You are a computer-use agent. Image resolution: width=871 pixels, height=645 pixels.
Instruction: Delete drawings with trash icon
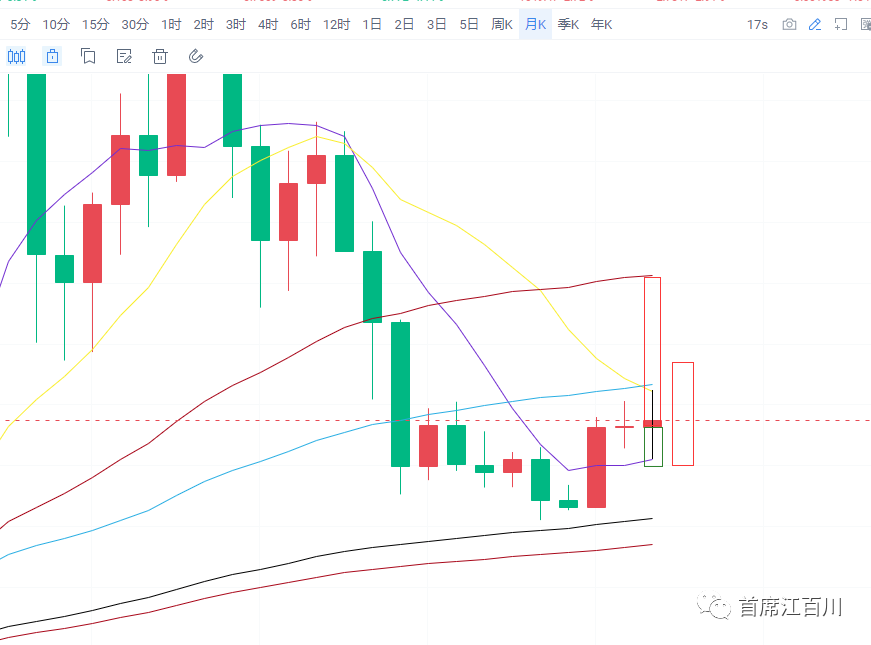click(x=160, y=56)
